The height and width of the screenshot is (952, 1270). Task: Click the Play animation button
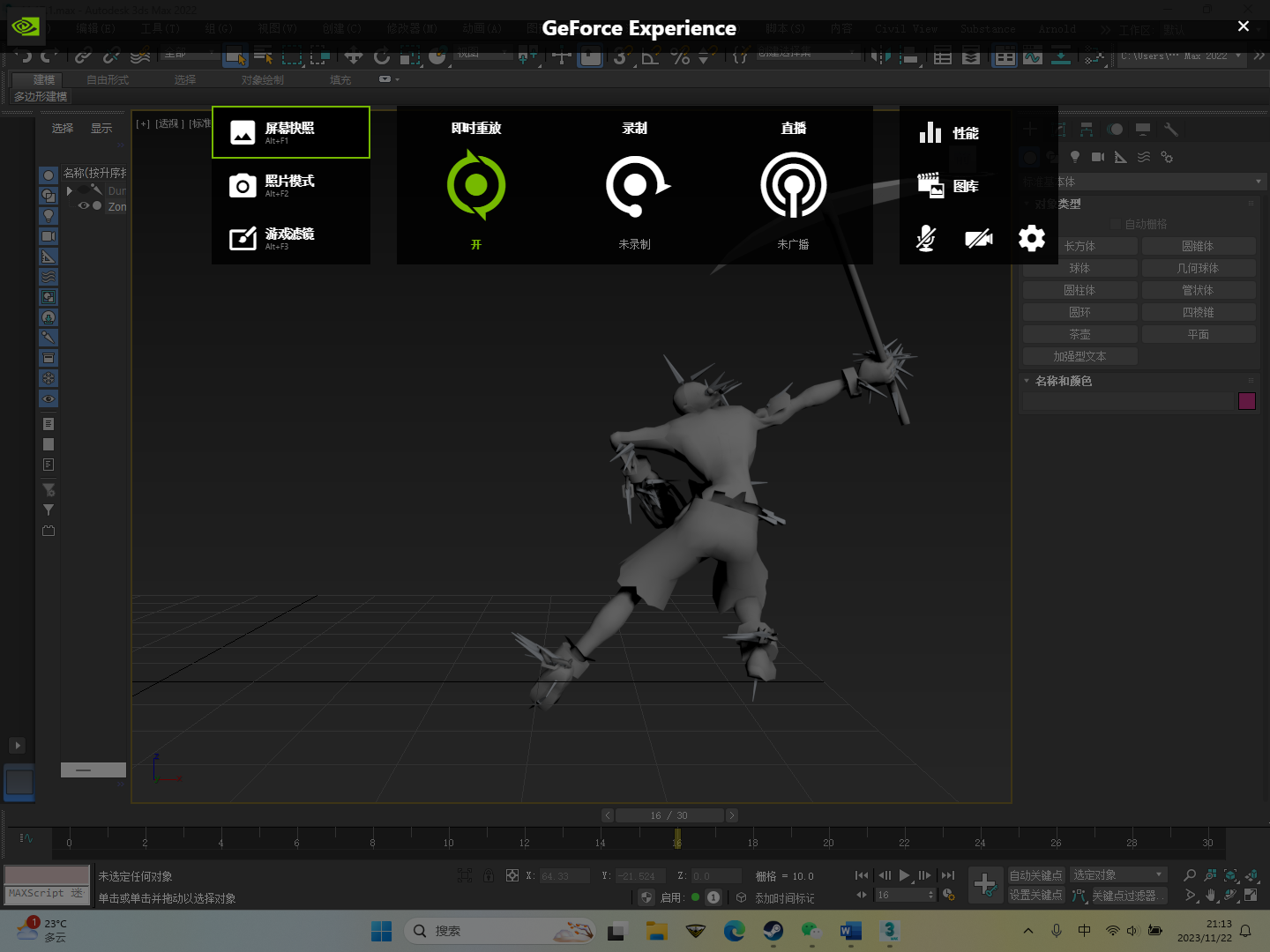(904, 875)
